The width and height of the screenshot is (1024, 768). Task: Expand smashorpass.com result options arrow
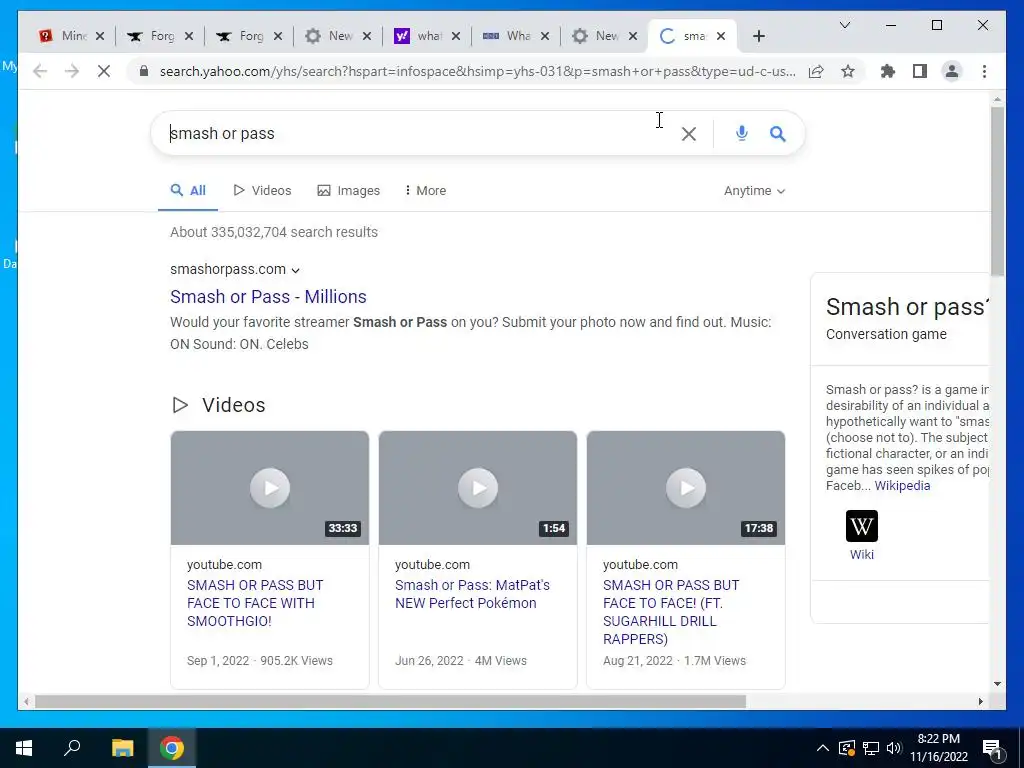pyautogui.click(x=296, y=270)
